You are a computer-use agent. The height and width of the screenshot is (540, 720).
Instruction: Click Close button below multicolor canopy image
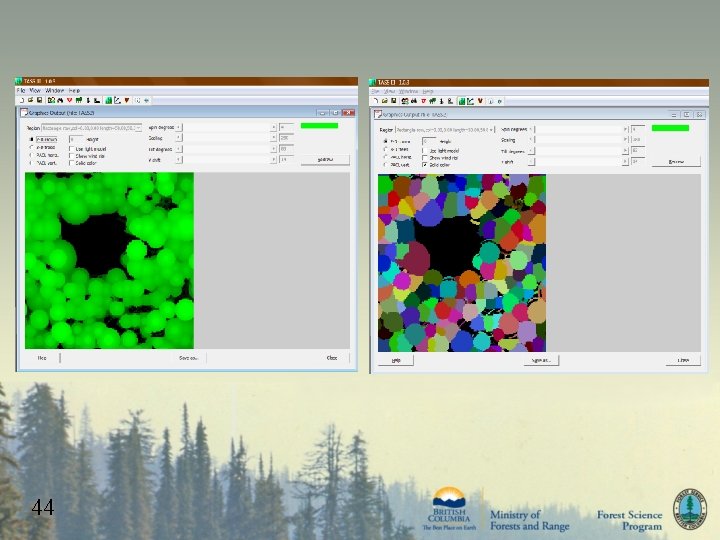click(x=683, y=360)
